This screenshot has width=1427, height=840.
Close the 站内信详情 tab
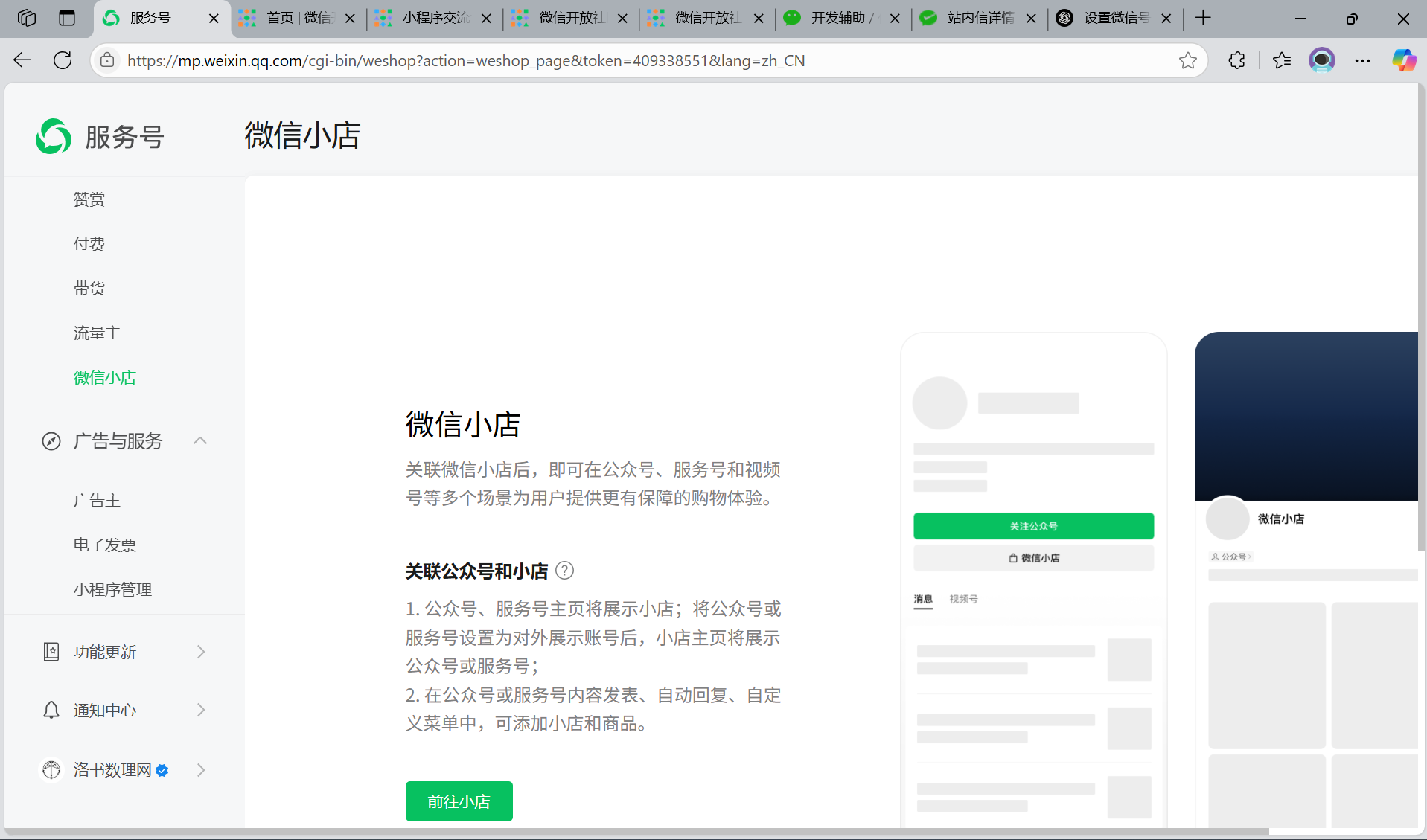click(x=1031, y=19)
